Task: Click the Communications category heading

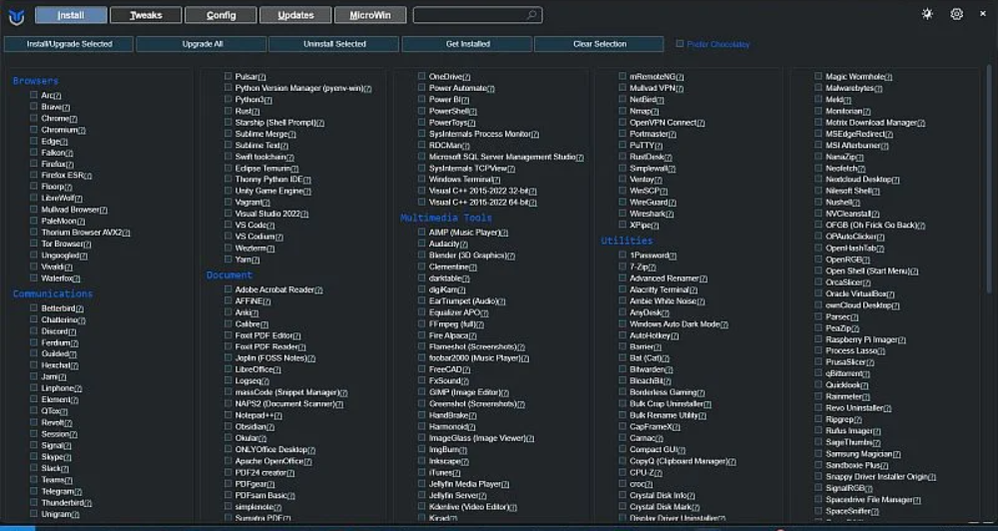Action: (53, 294)
